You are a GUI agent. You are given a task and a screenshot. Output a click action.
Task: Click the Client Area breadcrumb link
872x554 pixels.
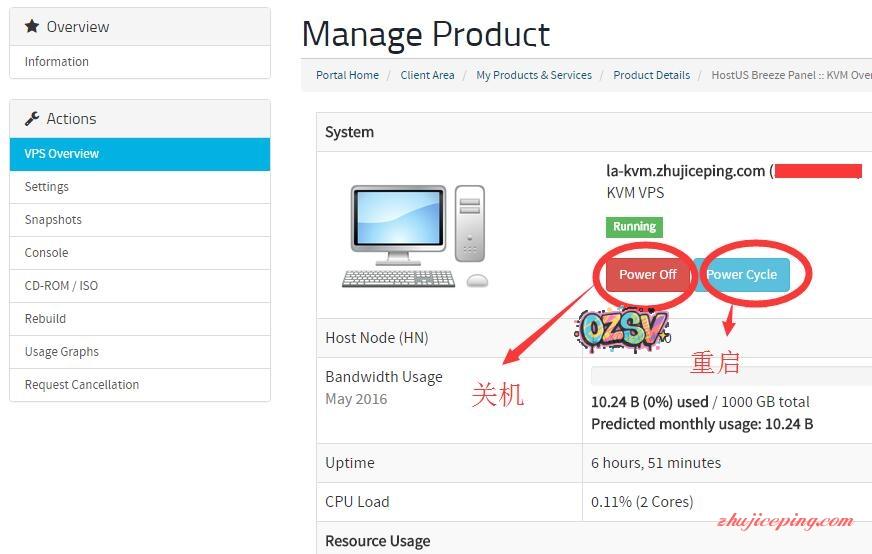pyautogui.click(x=427, y=75)
